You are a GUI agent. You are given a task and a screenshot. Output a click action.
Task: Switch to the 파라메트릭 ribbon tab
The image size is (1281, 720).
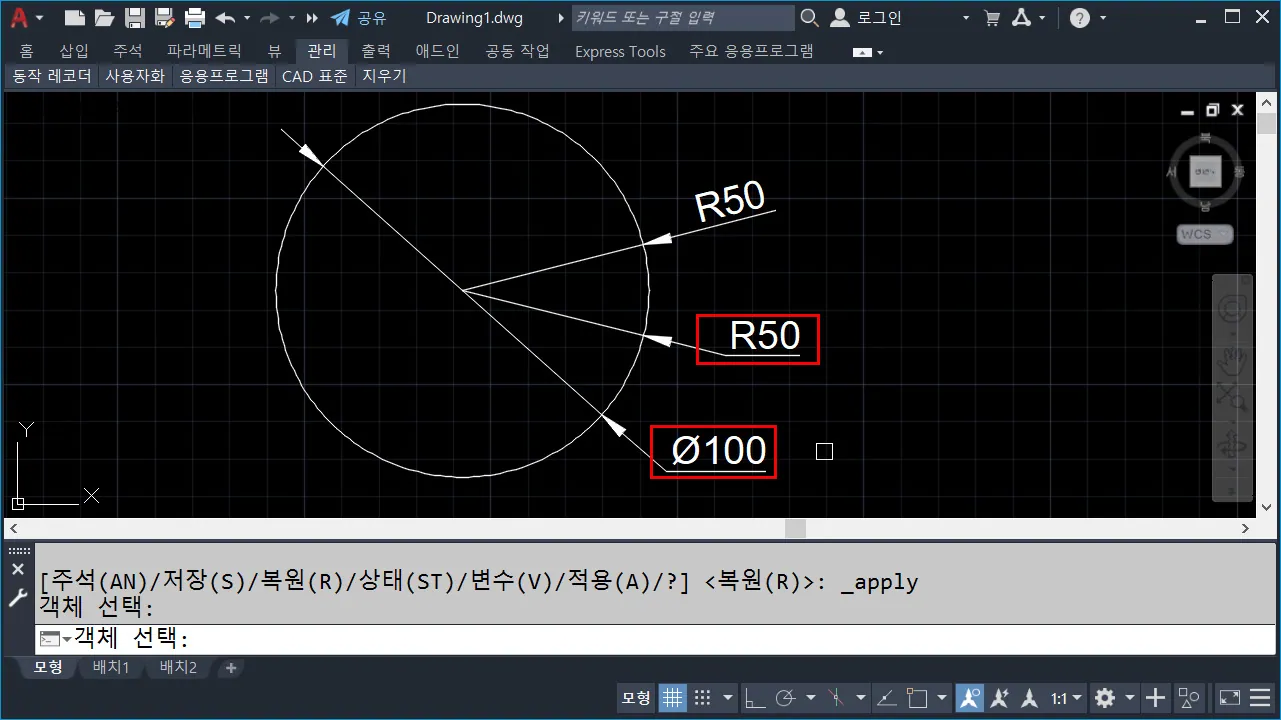click(205, 51)
